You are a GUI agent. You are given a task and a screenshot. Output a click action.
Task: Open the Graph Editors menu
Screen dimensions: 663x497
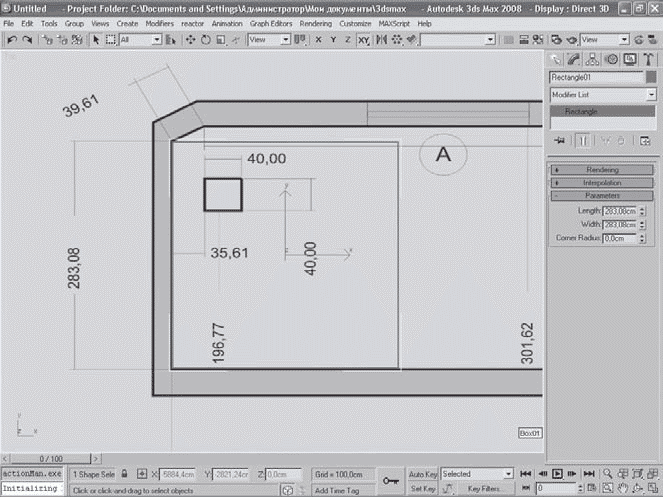(x=272, y=22)
